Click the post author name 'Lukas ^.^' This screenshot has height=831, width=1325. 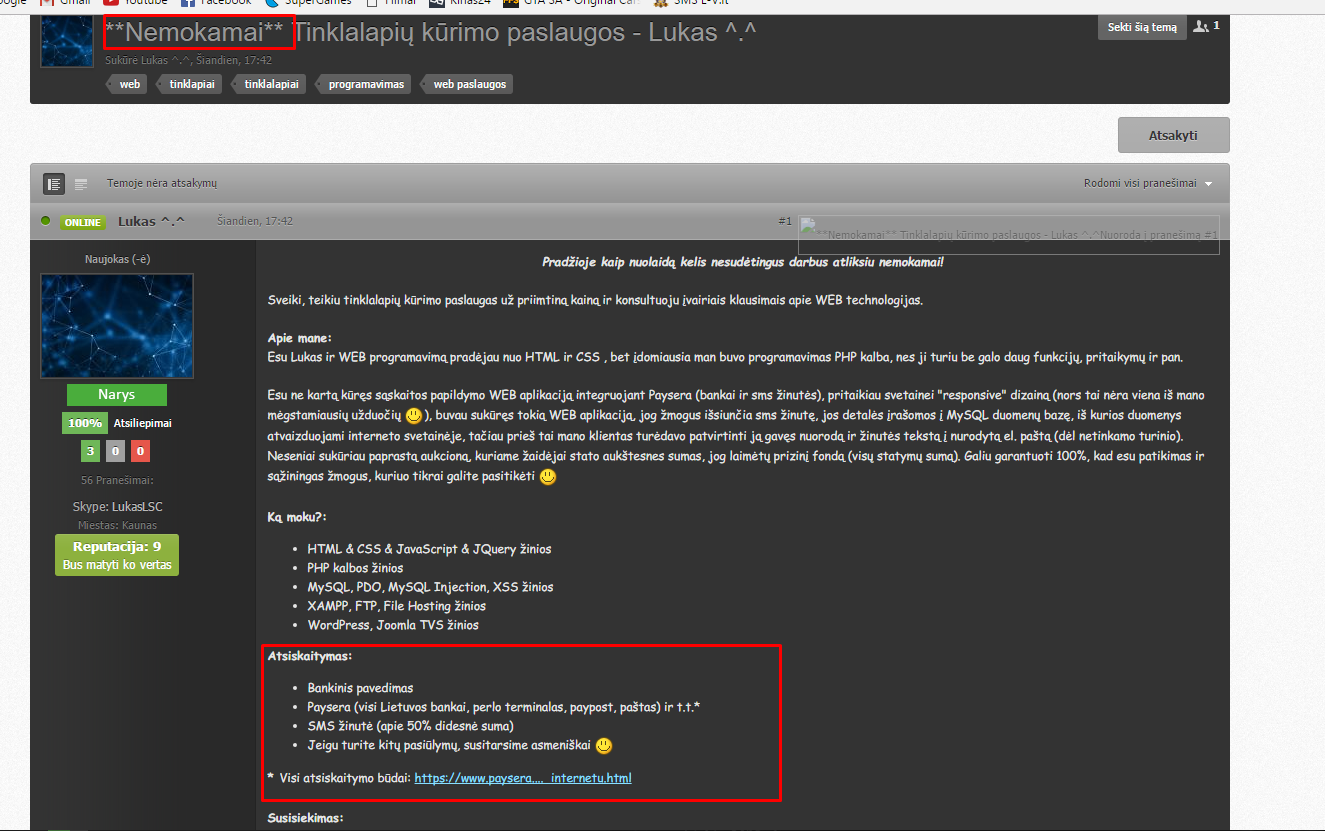tap(151, 221)
